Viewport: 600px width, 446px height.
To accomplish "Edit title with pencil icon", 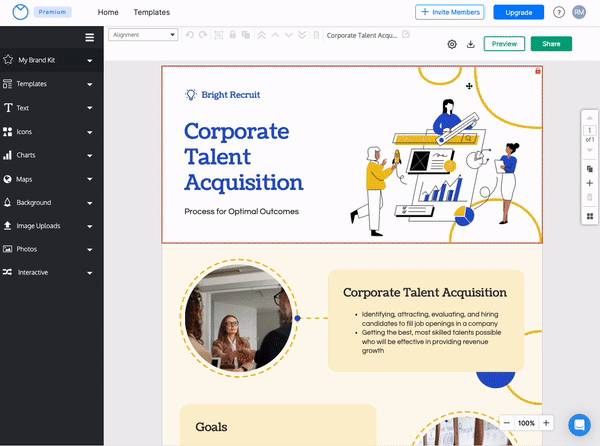I will pyautogui.click(x=406, y=34).
